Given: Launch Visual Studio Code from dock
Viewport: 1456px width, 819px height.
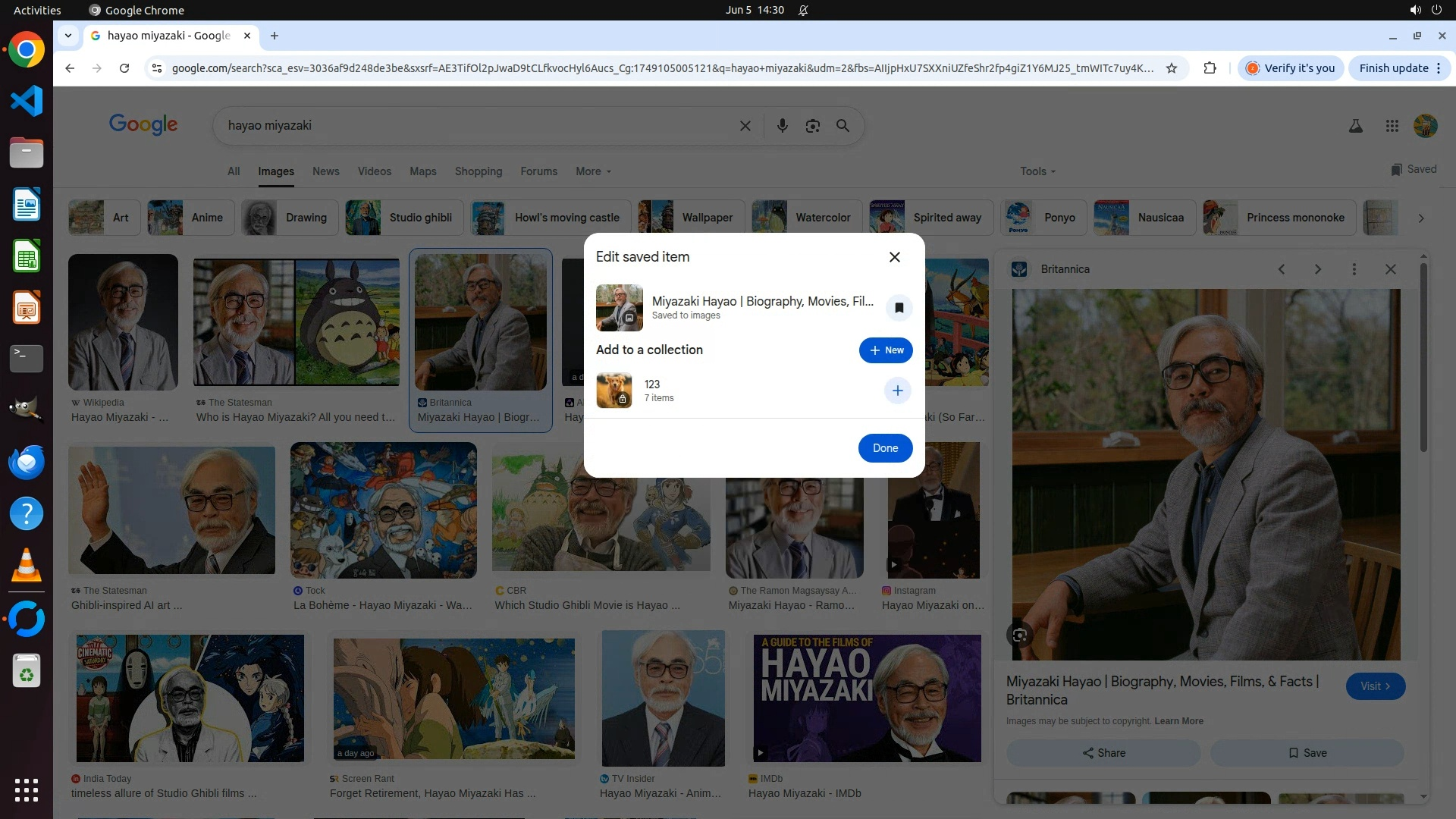Looking at the screenshot, I should (27, 101).
